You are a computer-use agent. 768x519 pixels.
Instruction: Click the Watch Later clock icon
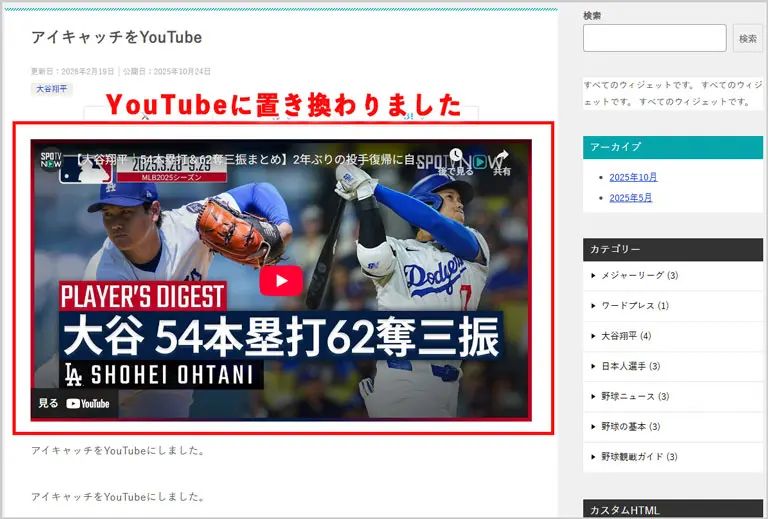(x=456, y=155)
